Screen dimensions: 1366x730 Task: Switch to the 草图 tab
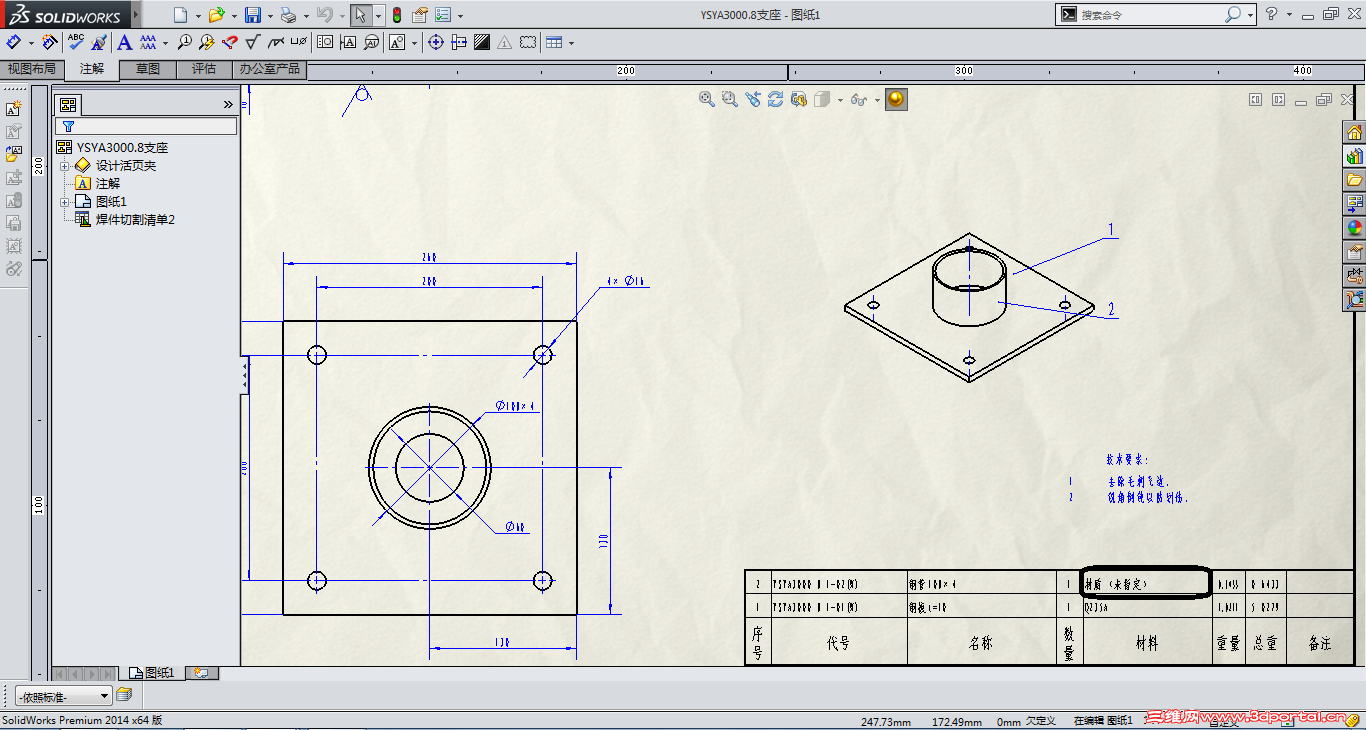pyautogui.click(x=148, y=69)
